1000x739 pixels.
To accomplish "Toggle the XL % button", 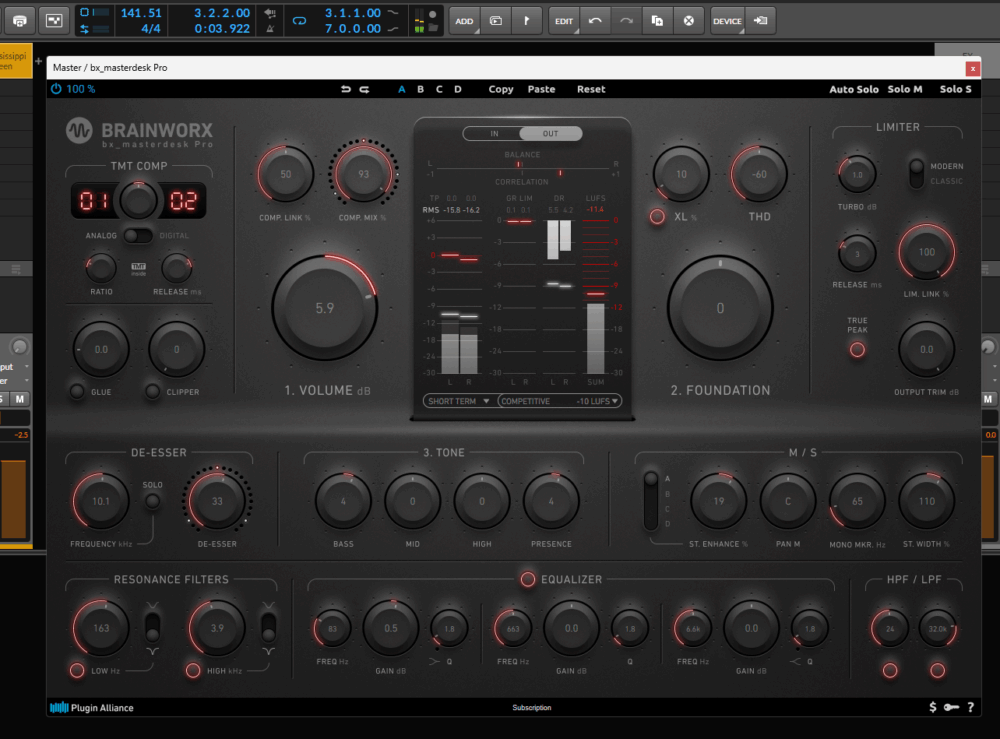I will pyautogui.click(x=657, y=217).
